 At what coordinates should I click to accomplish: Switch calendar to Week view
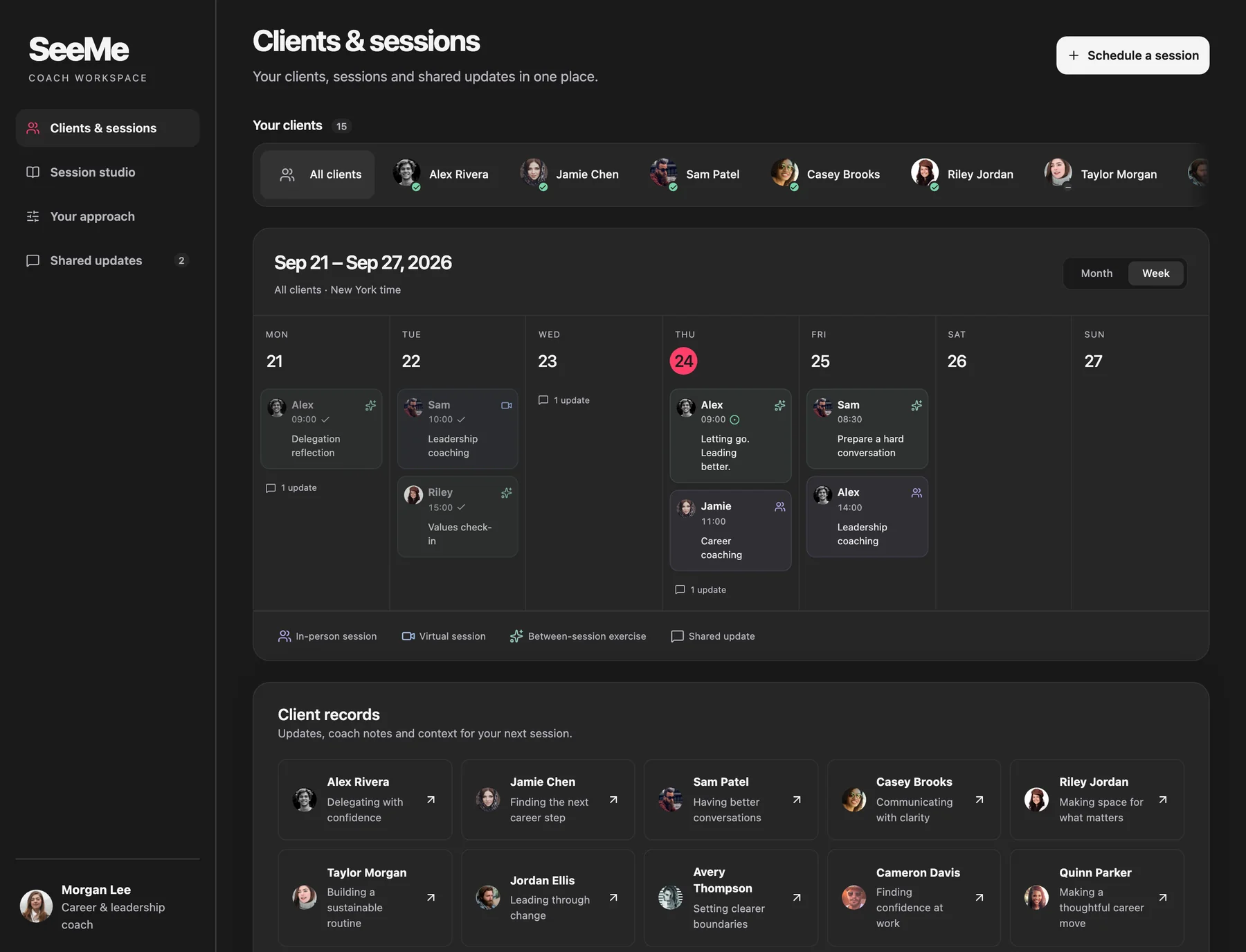[x=1156, y=273]
